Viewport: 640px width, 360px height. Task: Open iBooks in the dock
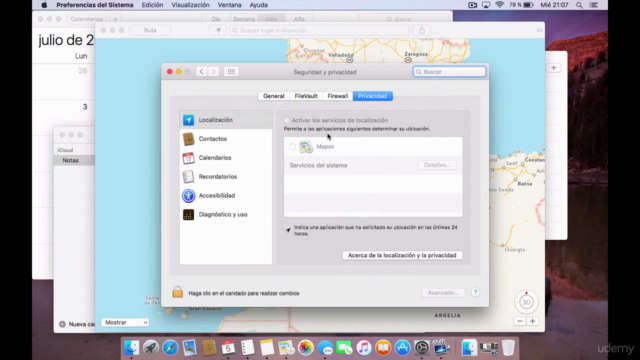383,348
